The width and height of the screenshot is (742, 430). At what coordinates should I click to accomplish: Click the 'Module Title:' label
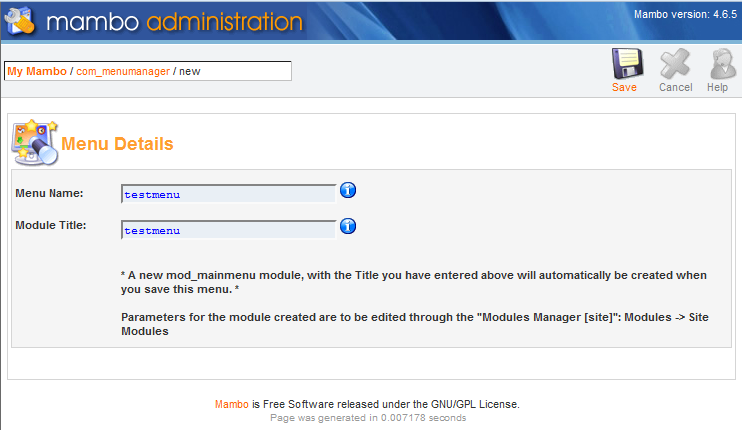[51, 225]
